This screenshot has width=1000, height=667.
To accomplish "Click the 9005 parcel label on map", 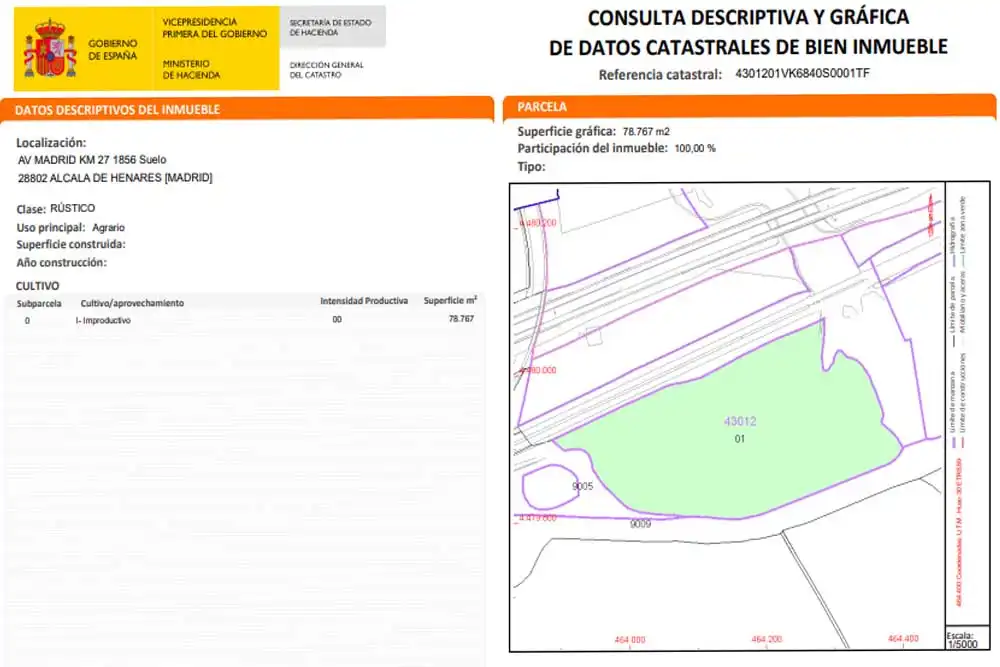I will coord(582,487).
